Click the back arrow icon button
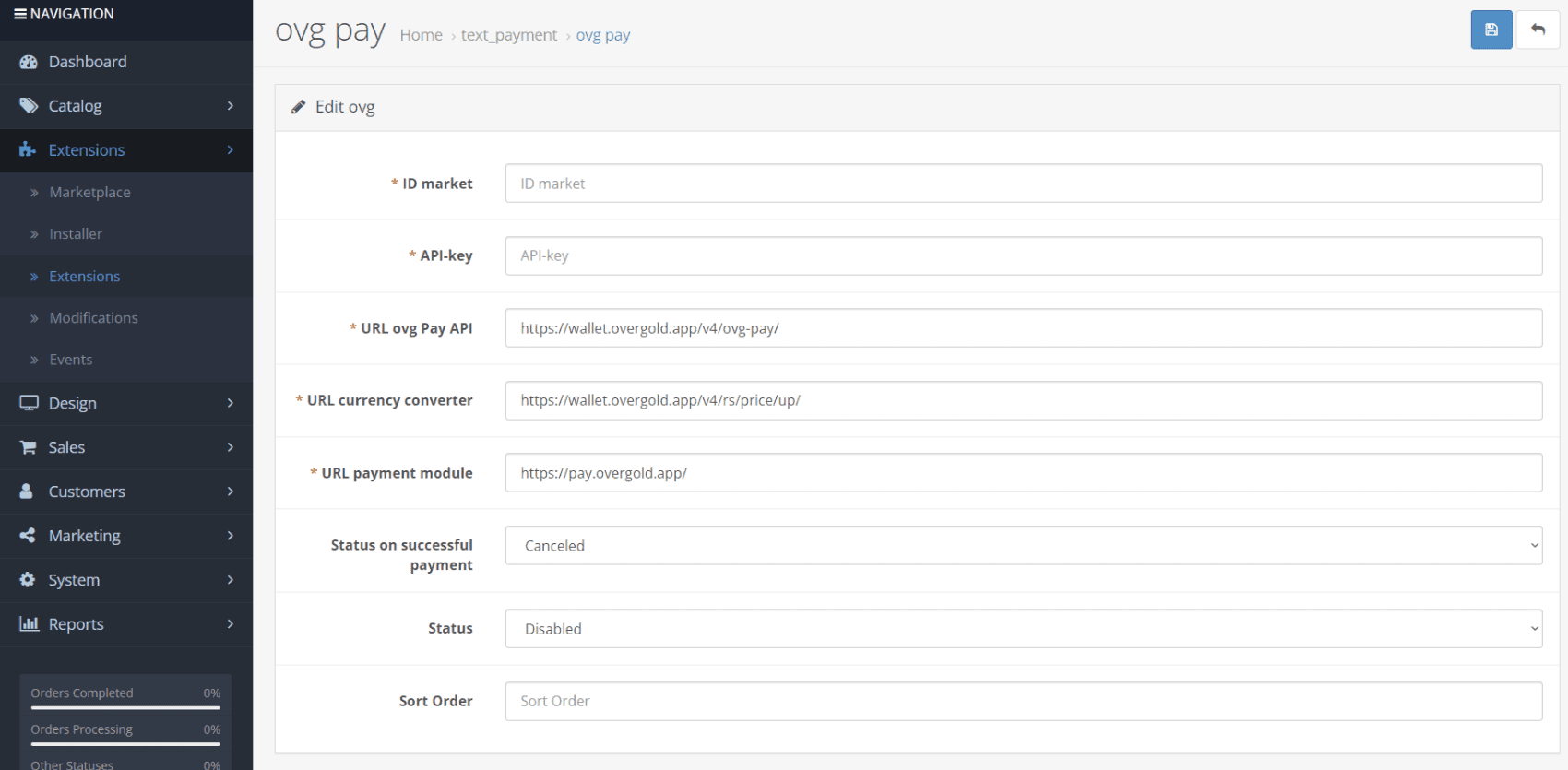The image size is (1568, 770). 1538,30
